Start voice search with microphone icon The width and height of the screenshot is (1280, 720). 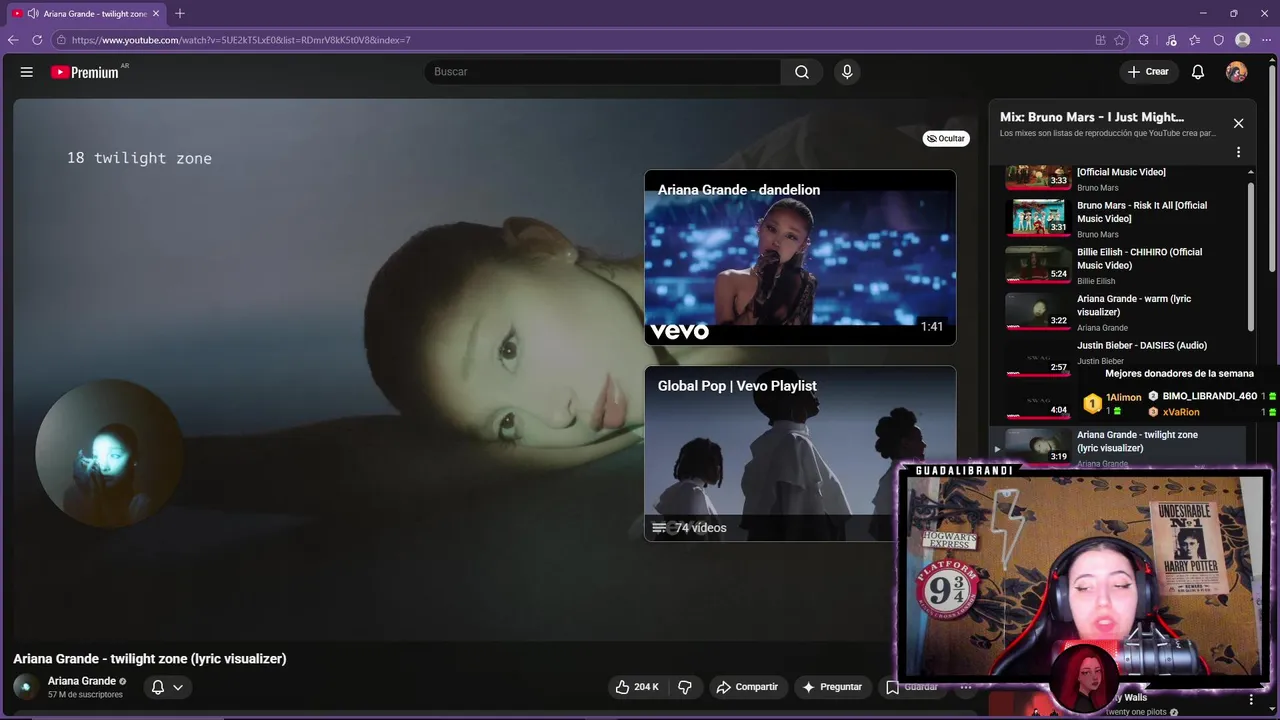(847, 72)
